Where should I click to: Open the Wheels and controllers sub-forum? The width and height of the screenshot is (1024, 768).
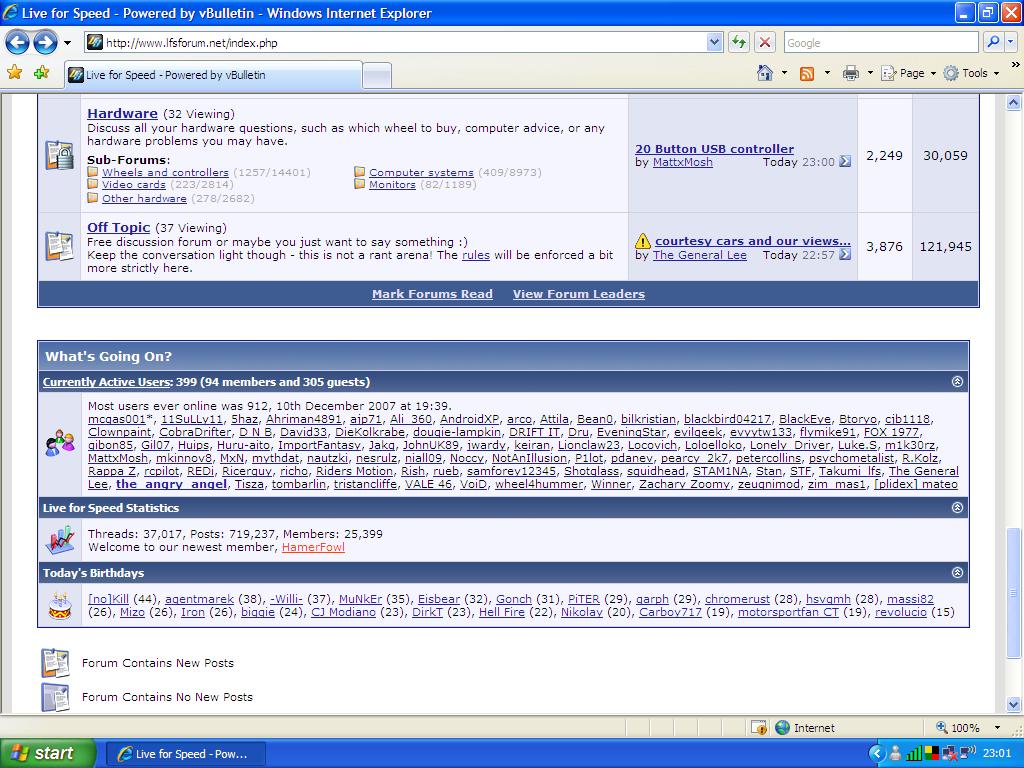click(165, 172)
